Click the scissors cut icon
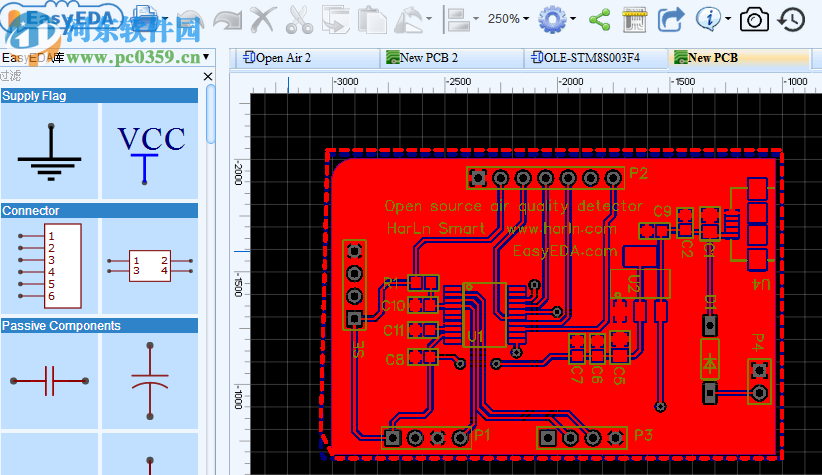Viewport: 822px width, 475px height. 299,18
